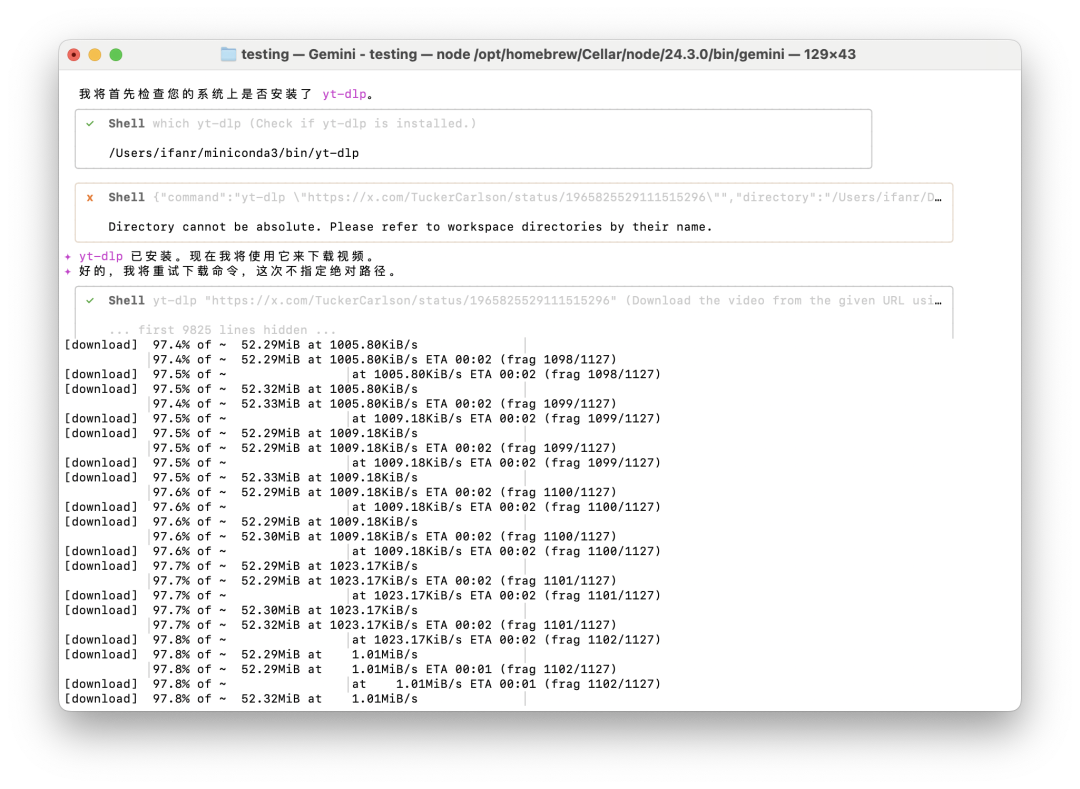Click the first output line "97.4% of ~ 52.29MiB at 1005.80KiB/s"
1080x789 pixels.
(x=241, y=345)
